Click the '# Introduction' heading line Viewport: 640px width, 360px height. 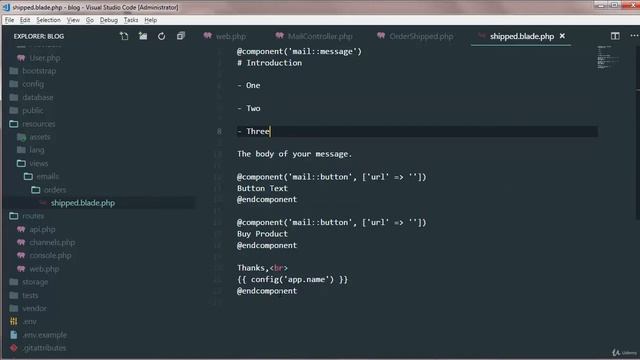[269, 63]
